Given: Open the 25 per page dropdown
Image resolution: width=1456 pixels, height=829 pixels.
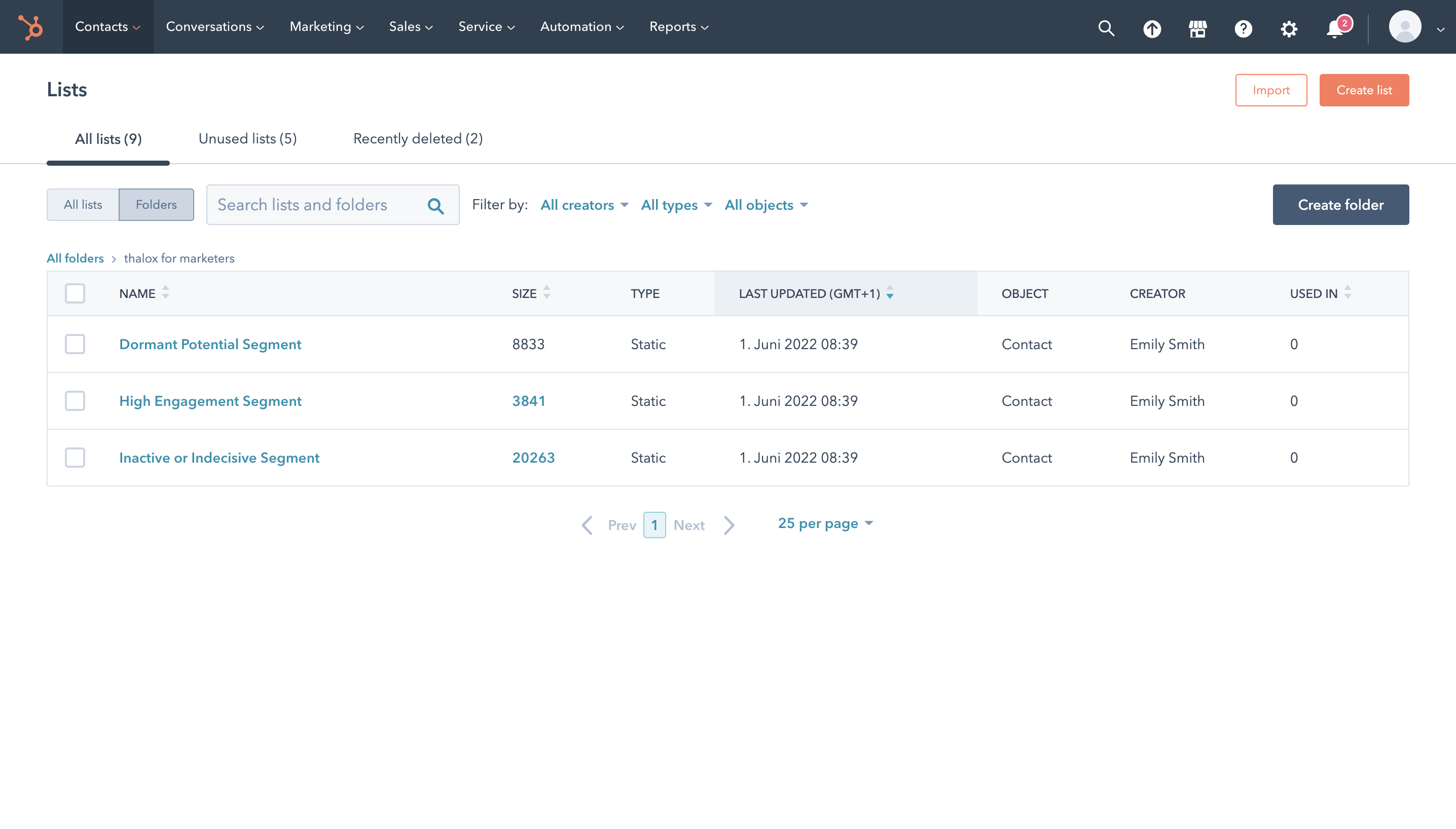Looking at the screenshot, I should pos(825,523).
